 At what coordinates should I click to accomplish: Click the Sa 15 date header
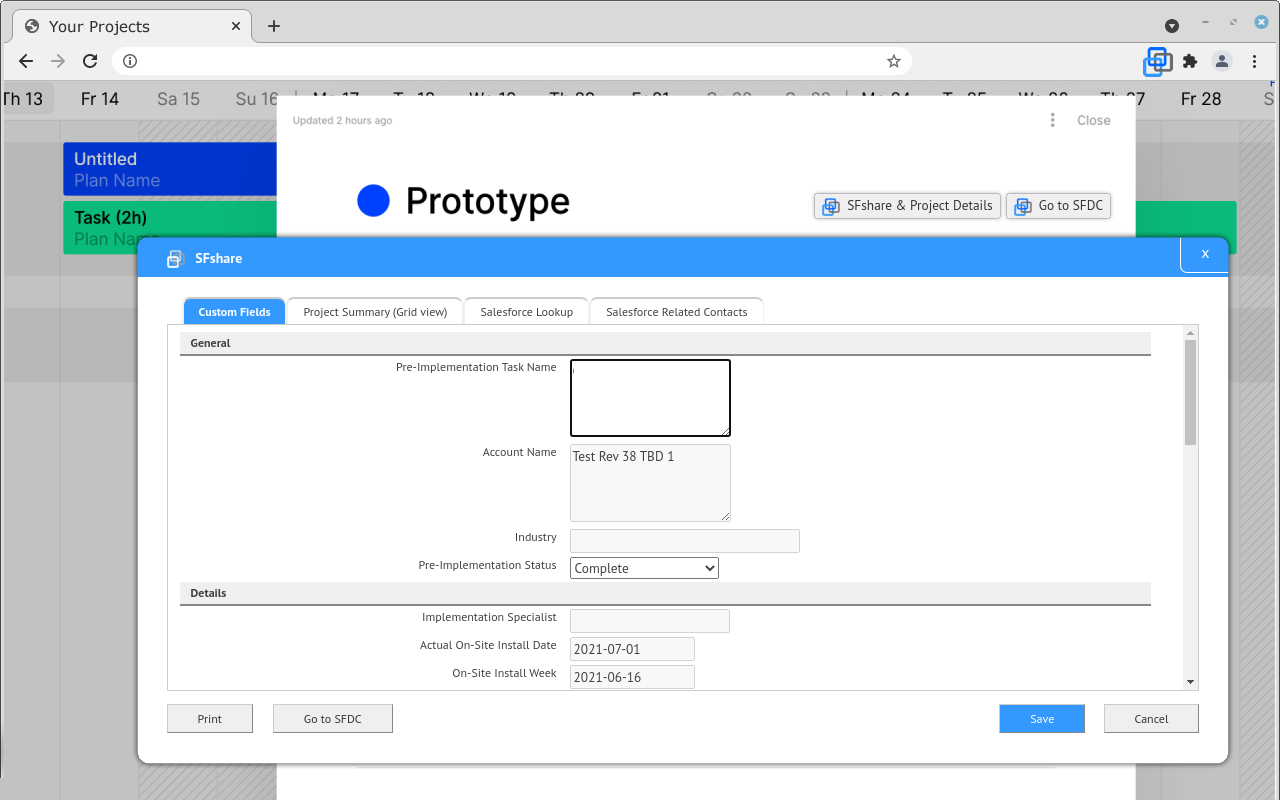tap(178, 98)
